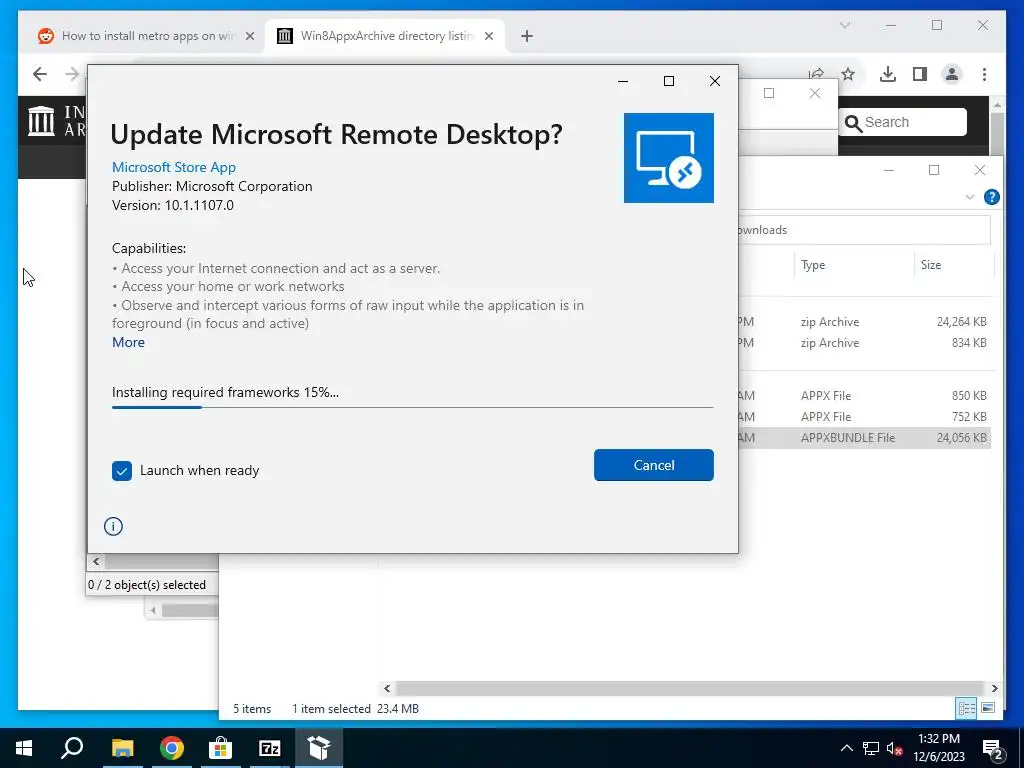This screenshot has height=768, width=1024.
Task: Sort Explorer files by Size column
Action: [953, 264]
